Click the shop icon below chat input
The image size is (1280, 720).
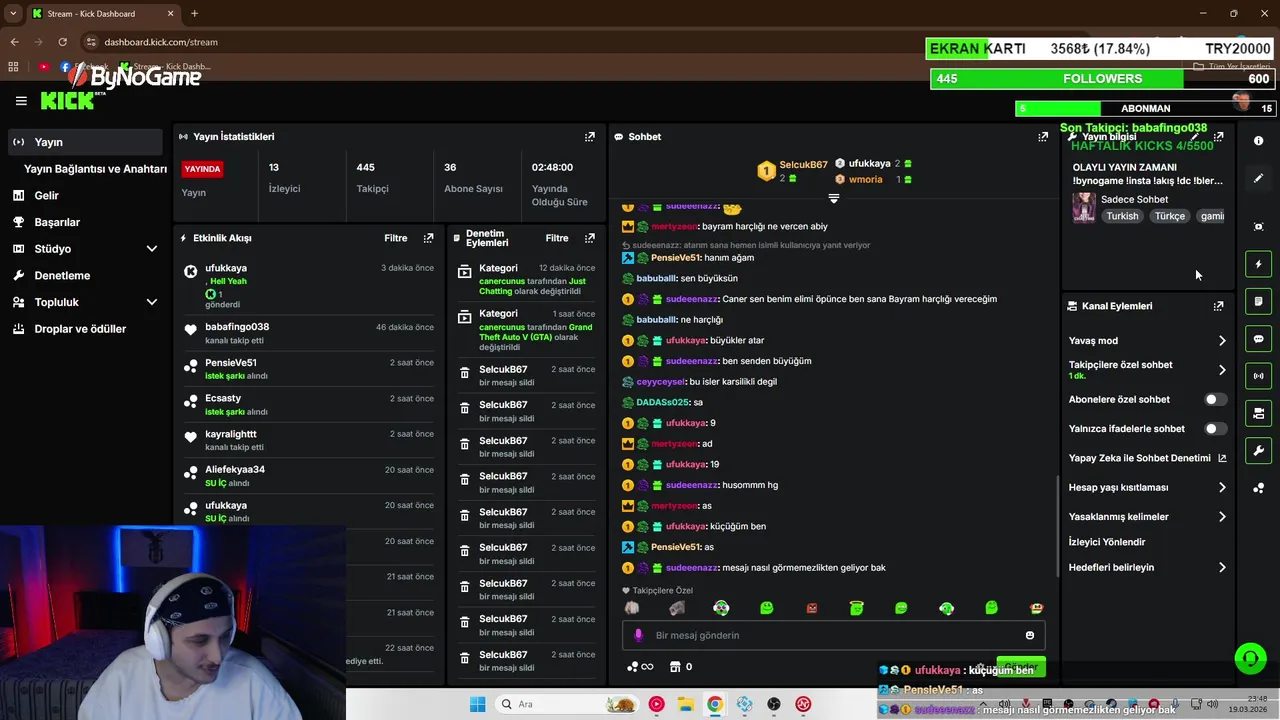[675, 667]
